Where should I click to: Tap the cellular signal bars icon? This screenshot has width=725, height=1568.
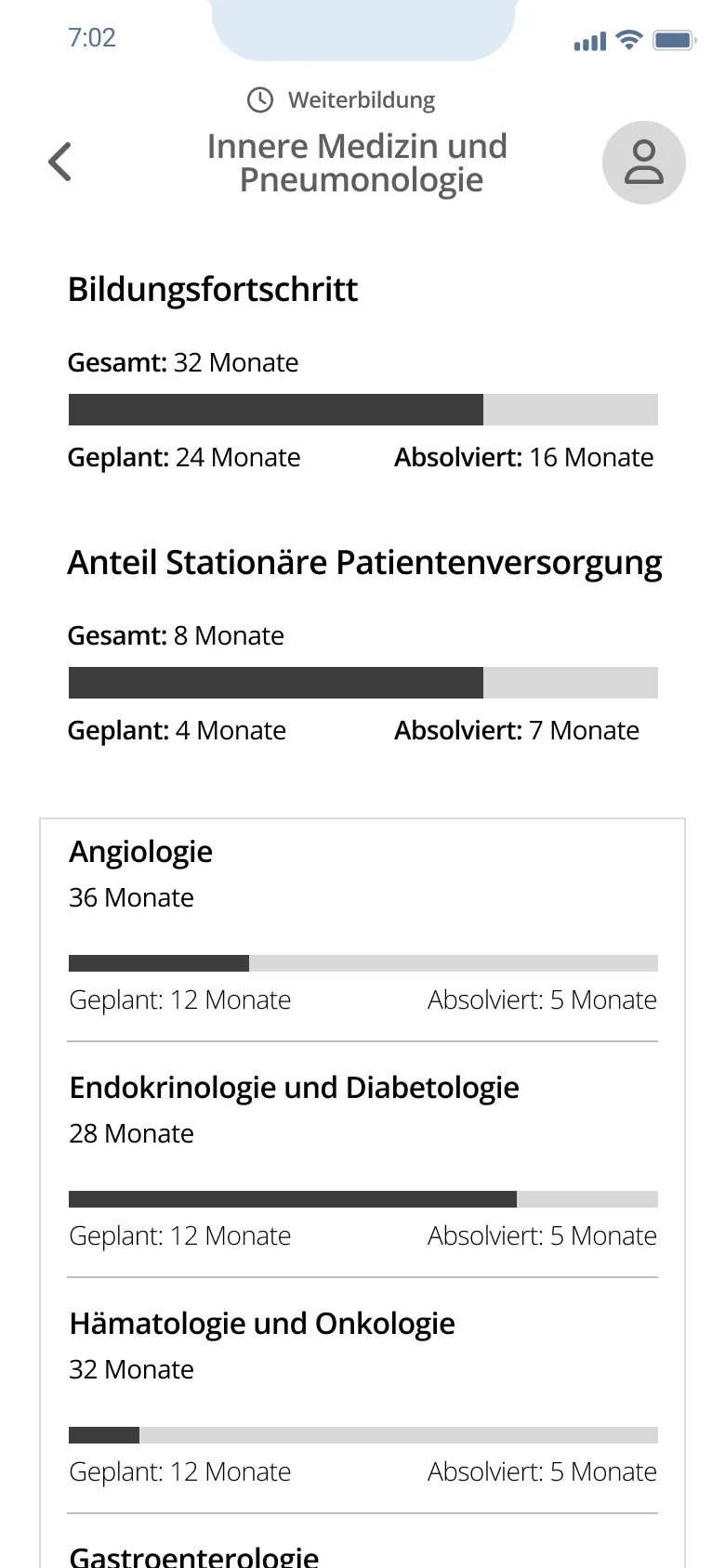(x=589, y=42)
